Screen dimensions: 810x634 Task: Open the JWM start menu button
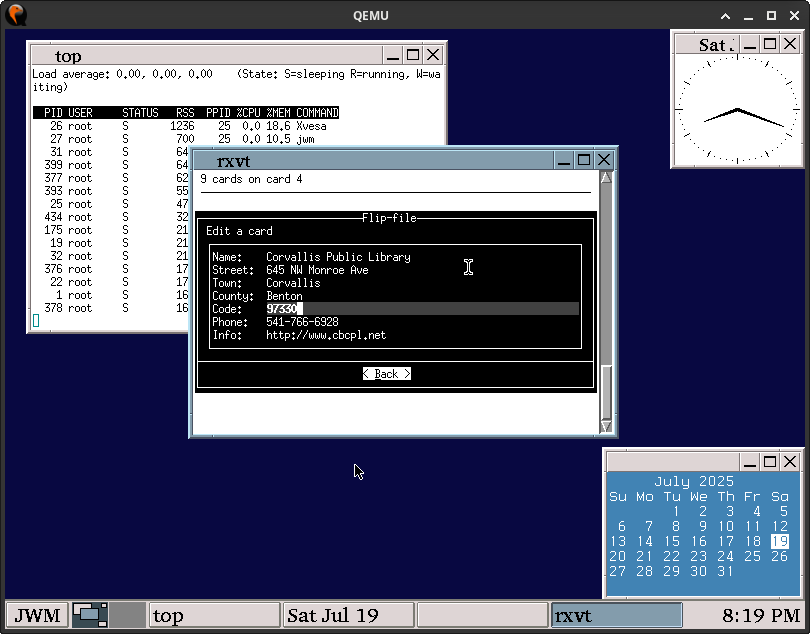click(x=37, y=615)
